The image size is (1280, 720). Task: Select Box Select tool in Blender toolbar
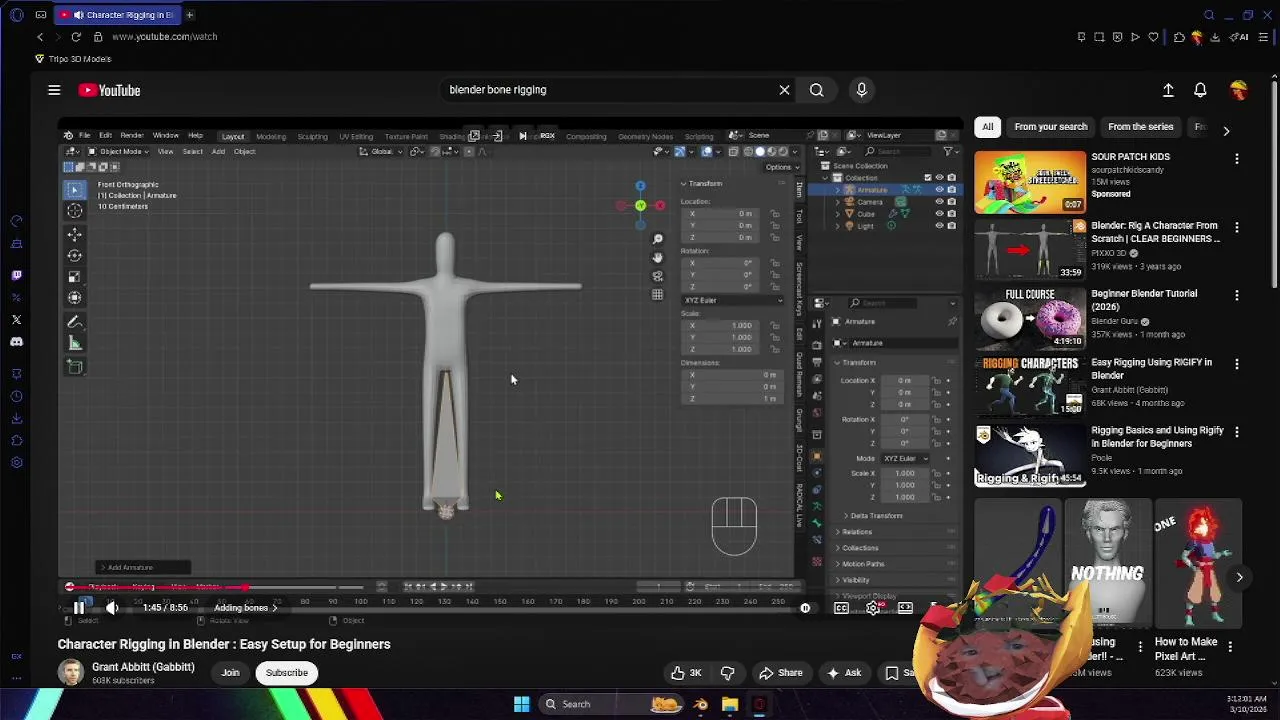point(75,189)
